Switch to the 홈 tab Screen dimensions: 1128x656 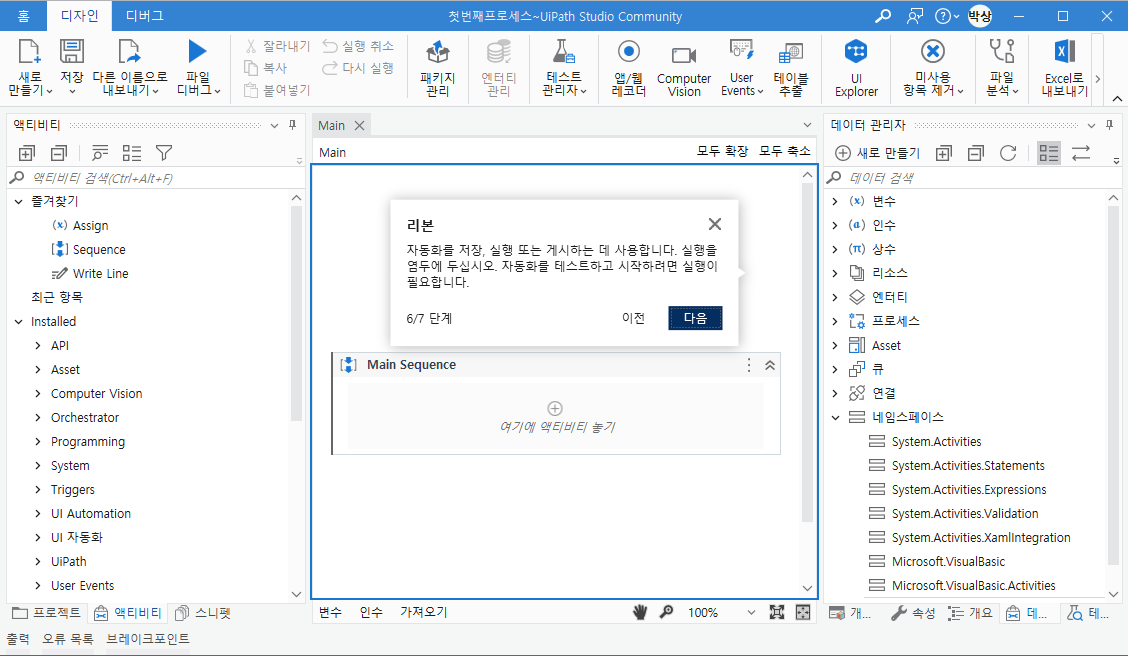point(24,15)
